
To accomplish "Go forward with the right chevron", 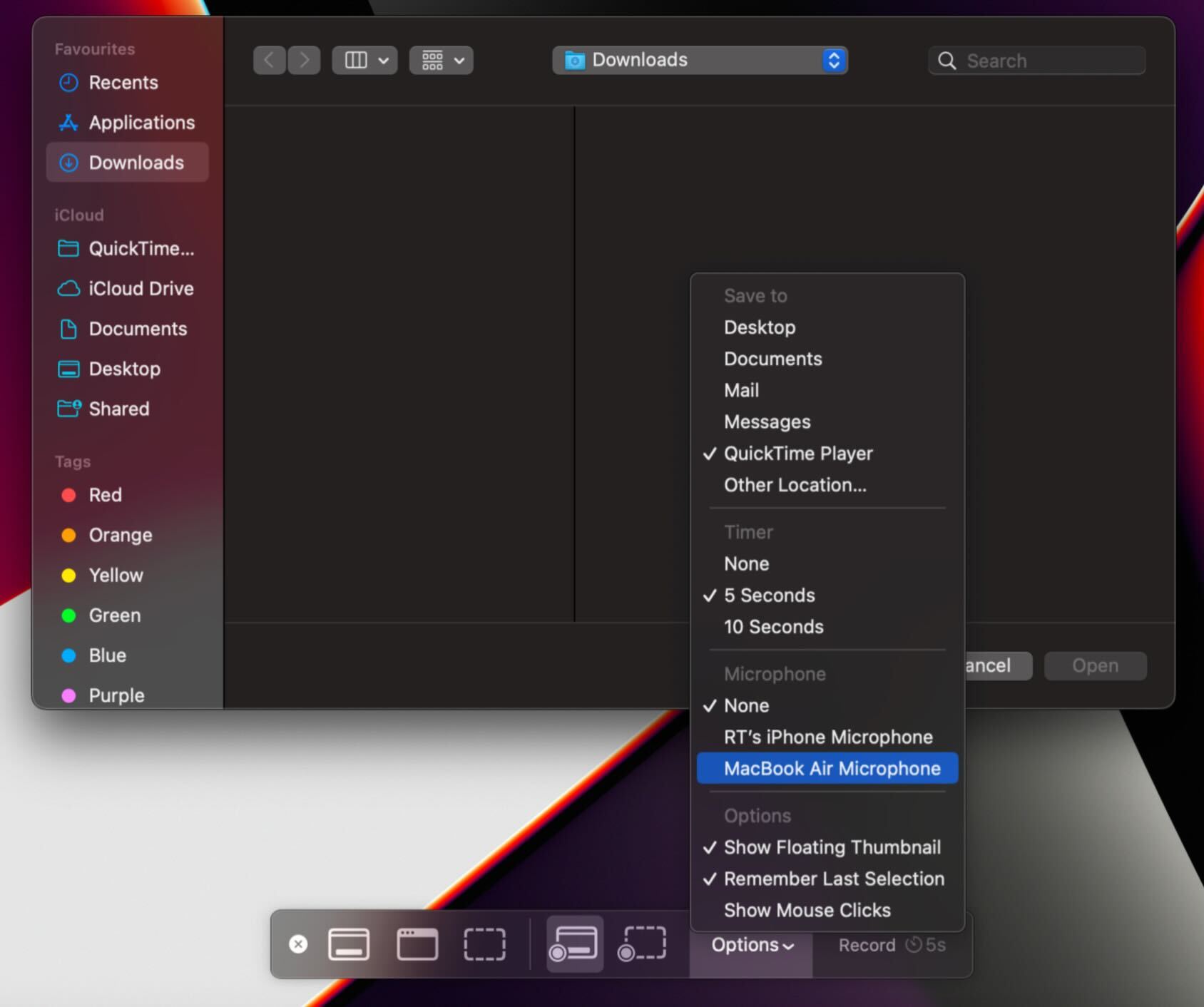I will 304,60.
